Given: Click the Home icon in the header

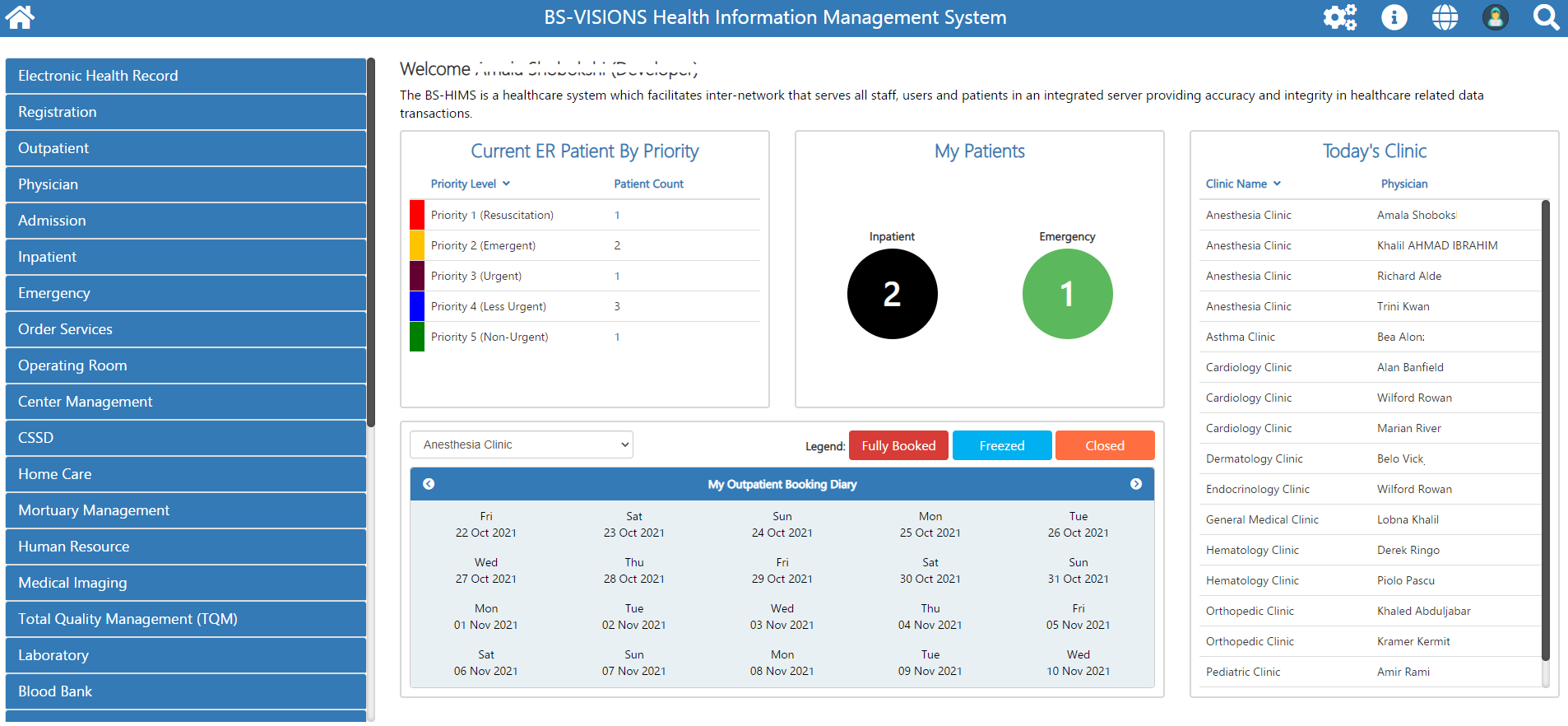Looking at the screenshot, I should click(20, 17).
